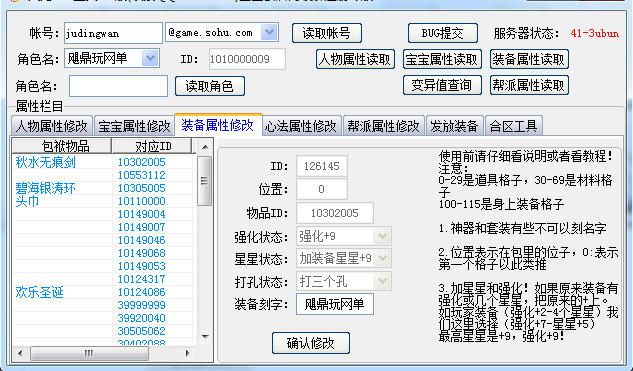Viewport: 633px width, 371px height.
Task: Select ID 10124317 in the list
Action: click(x=142, y=279)
